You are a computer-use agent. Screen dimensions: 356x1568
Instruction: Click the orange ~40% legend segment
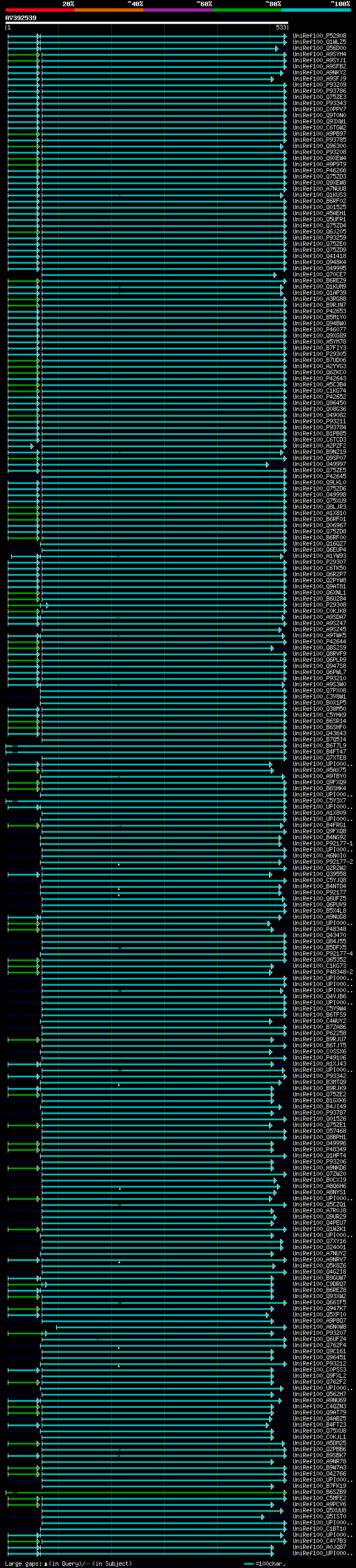tap(109, 10)
